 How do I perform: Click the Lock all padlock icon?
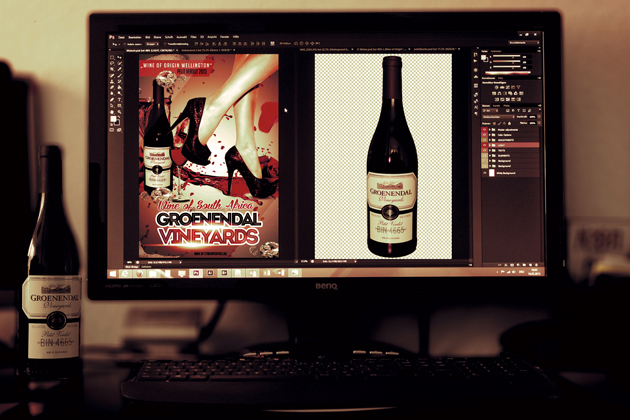[509, 123]
